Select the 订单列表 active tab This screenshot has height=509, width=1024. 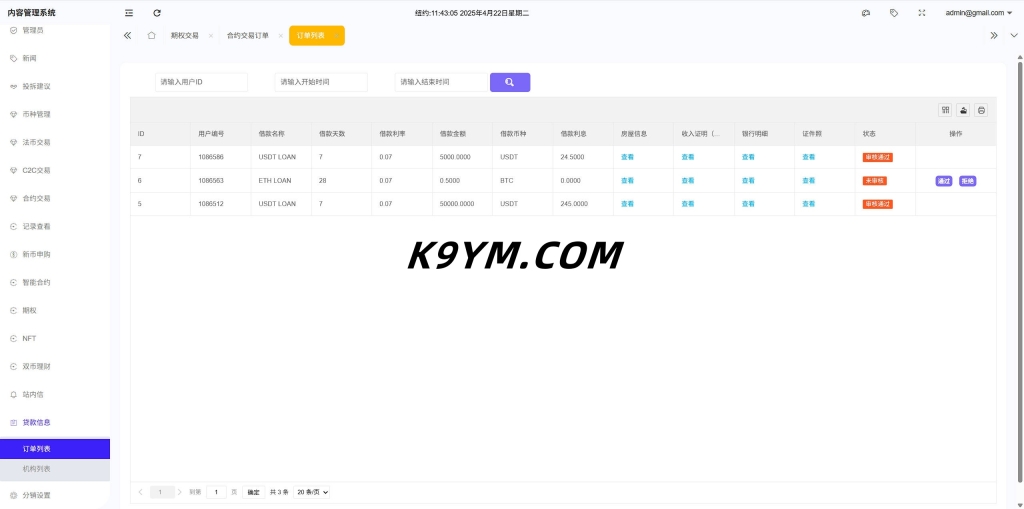(x=317, y=35)
